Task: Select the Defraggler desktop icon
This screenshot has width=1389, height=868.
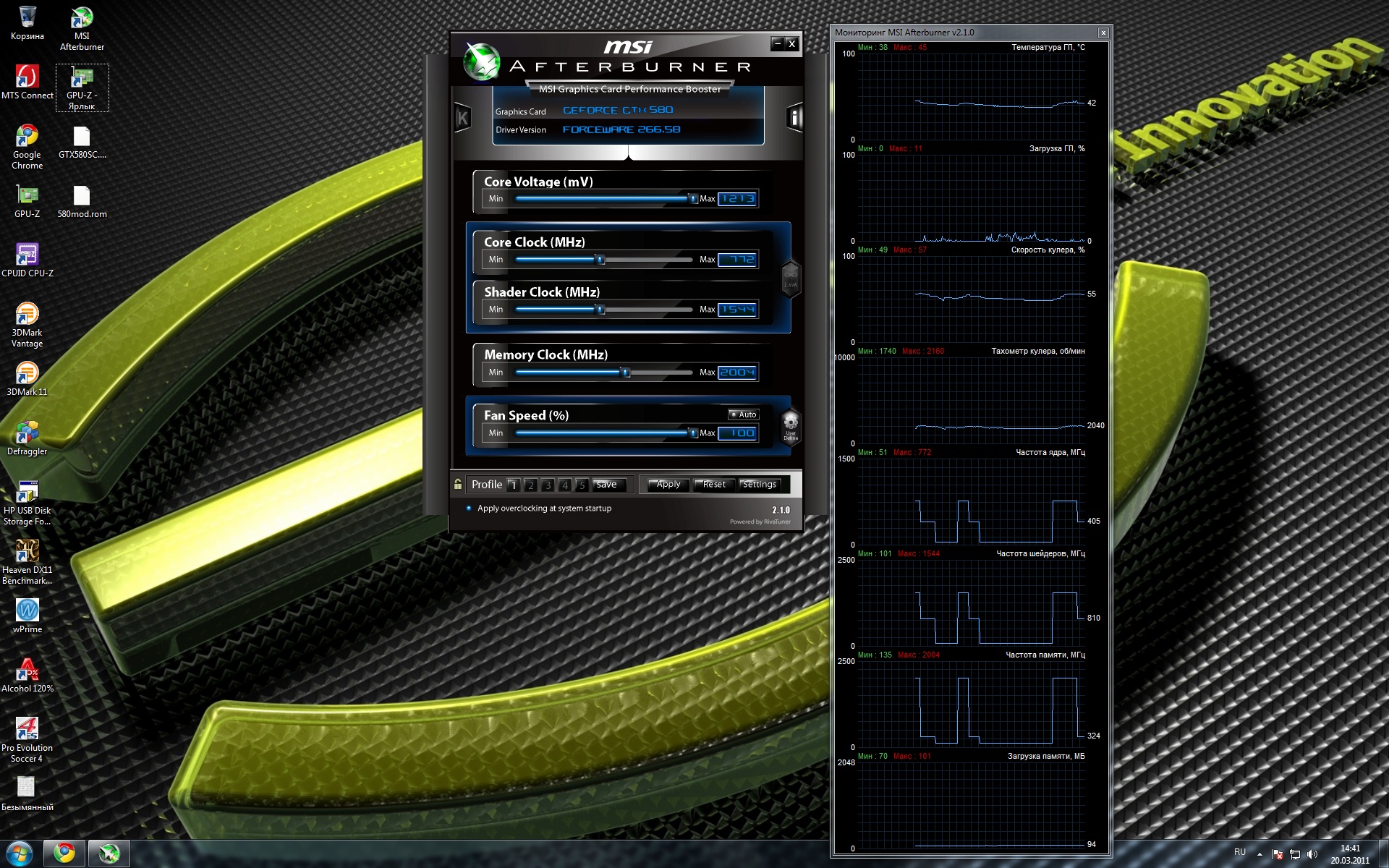Action: tap(27, 438)
